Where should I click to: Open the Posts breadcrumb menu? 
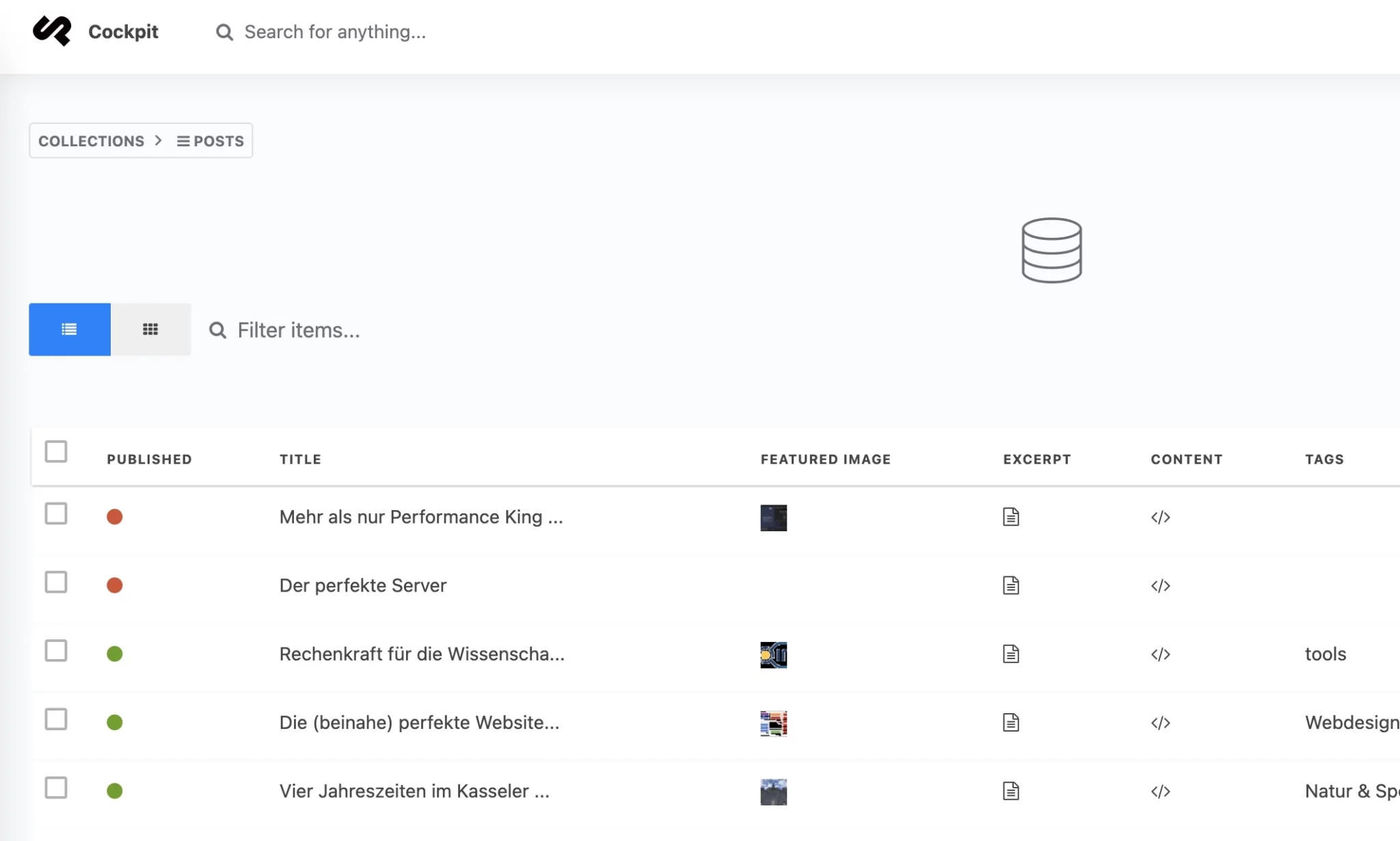tap(211, 141)
